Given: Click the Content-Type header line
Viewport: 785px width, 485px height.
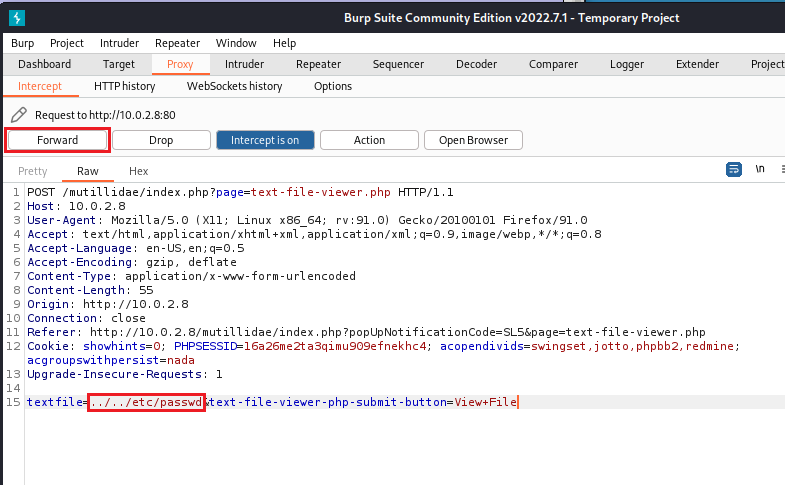Looking at the screenshot, I should (x=191, y=276).
